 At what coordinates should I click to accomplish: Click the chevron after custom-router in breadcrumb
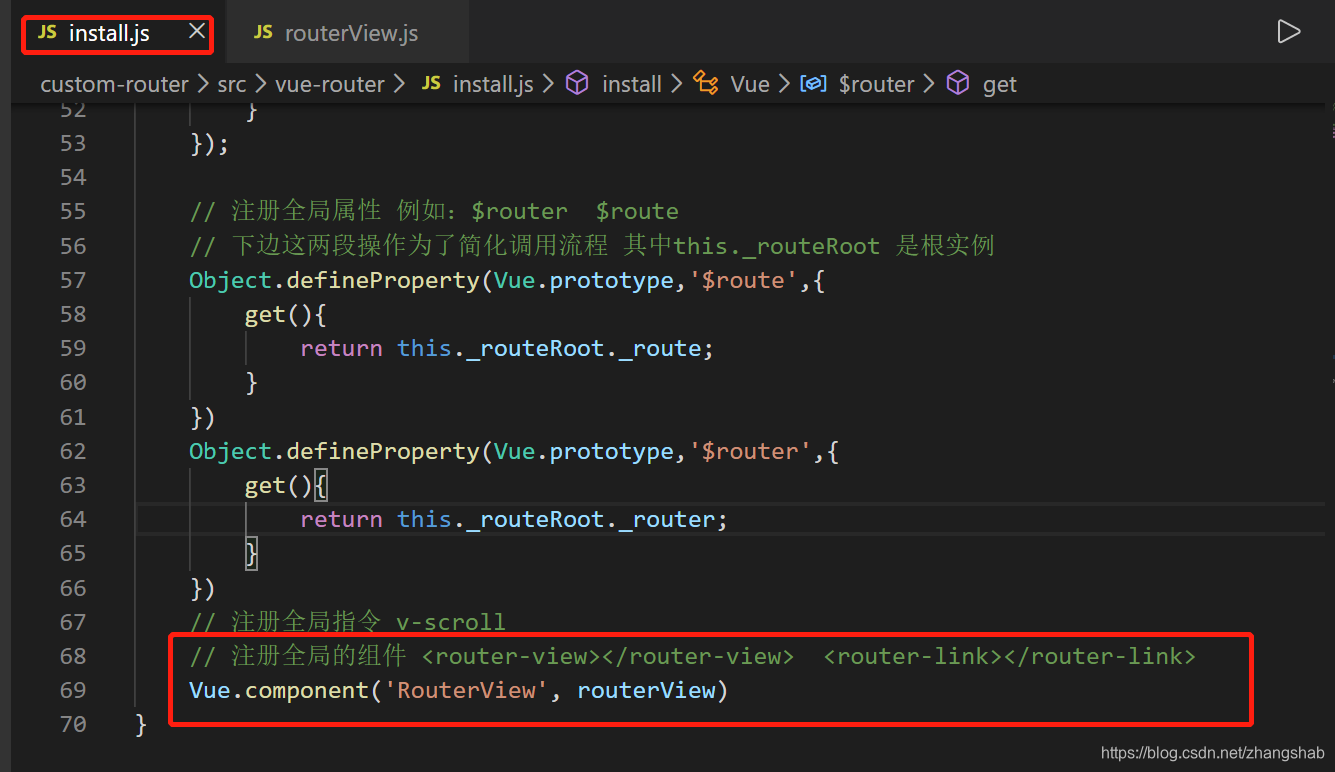point(203,85)
